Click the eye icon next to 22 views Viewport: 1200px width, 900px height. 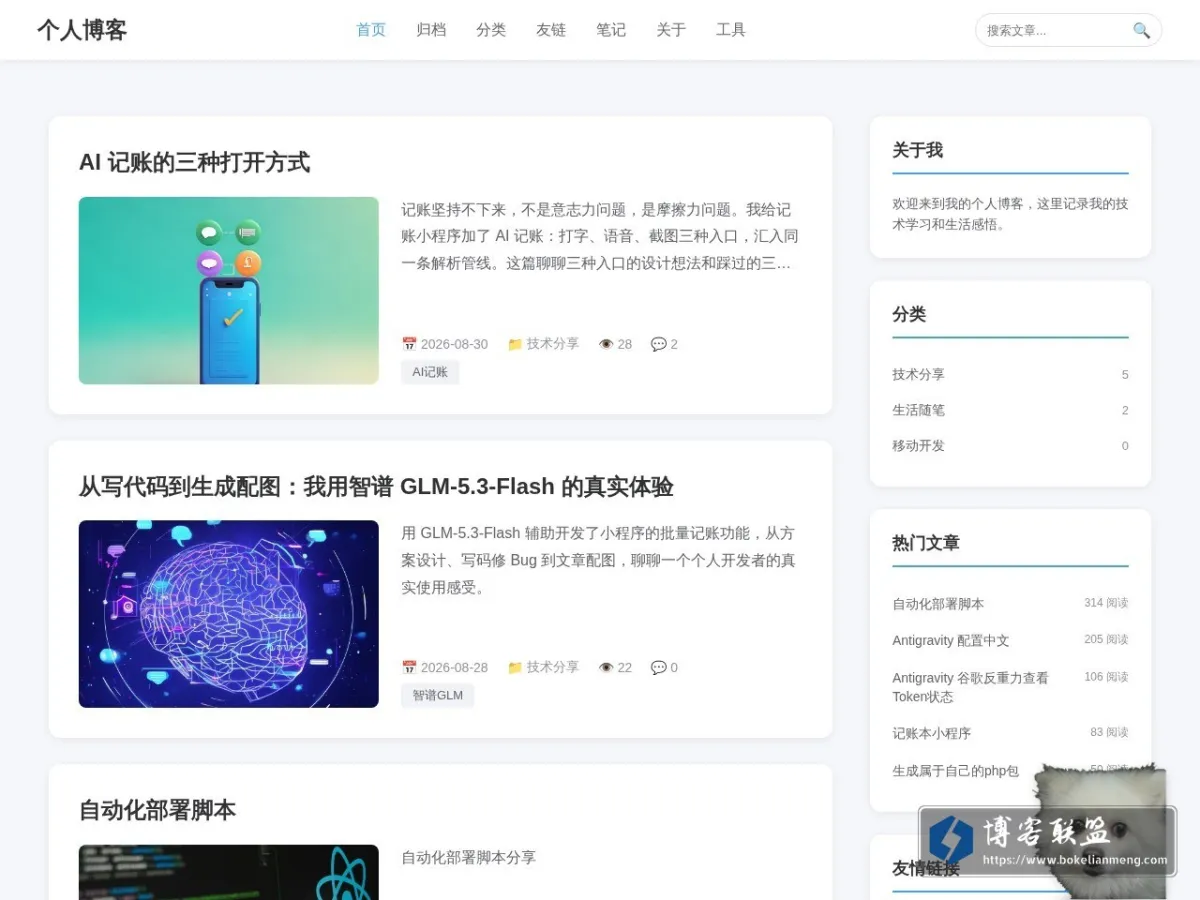click(606, 667)
